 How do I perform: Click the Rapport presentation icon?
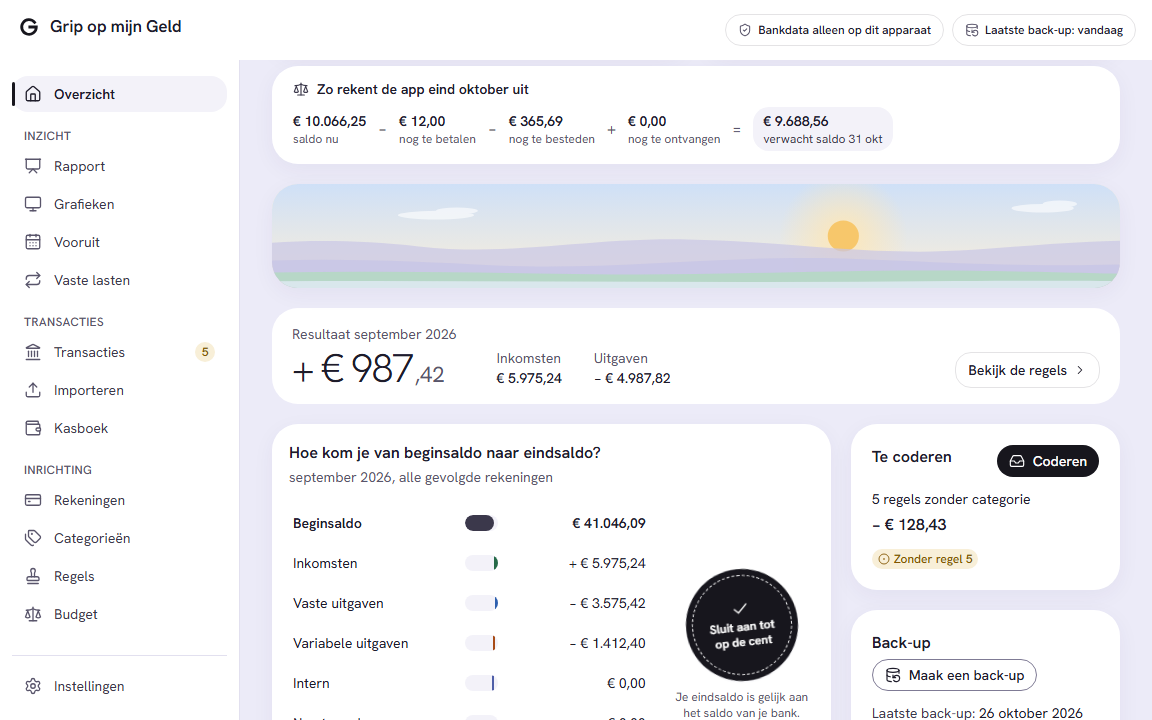pos(33,166)
